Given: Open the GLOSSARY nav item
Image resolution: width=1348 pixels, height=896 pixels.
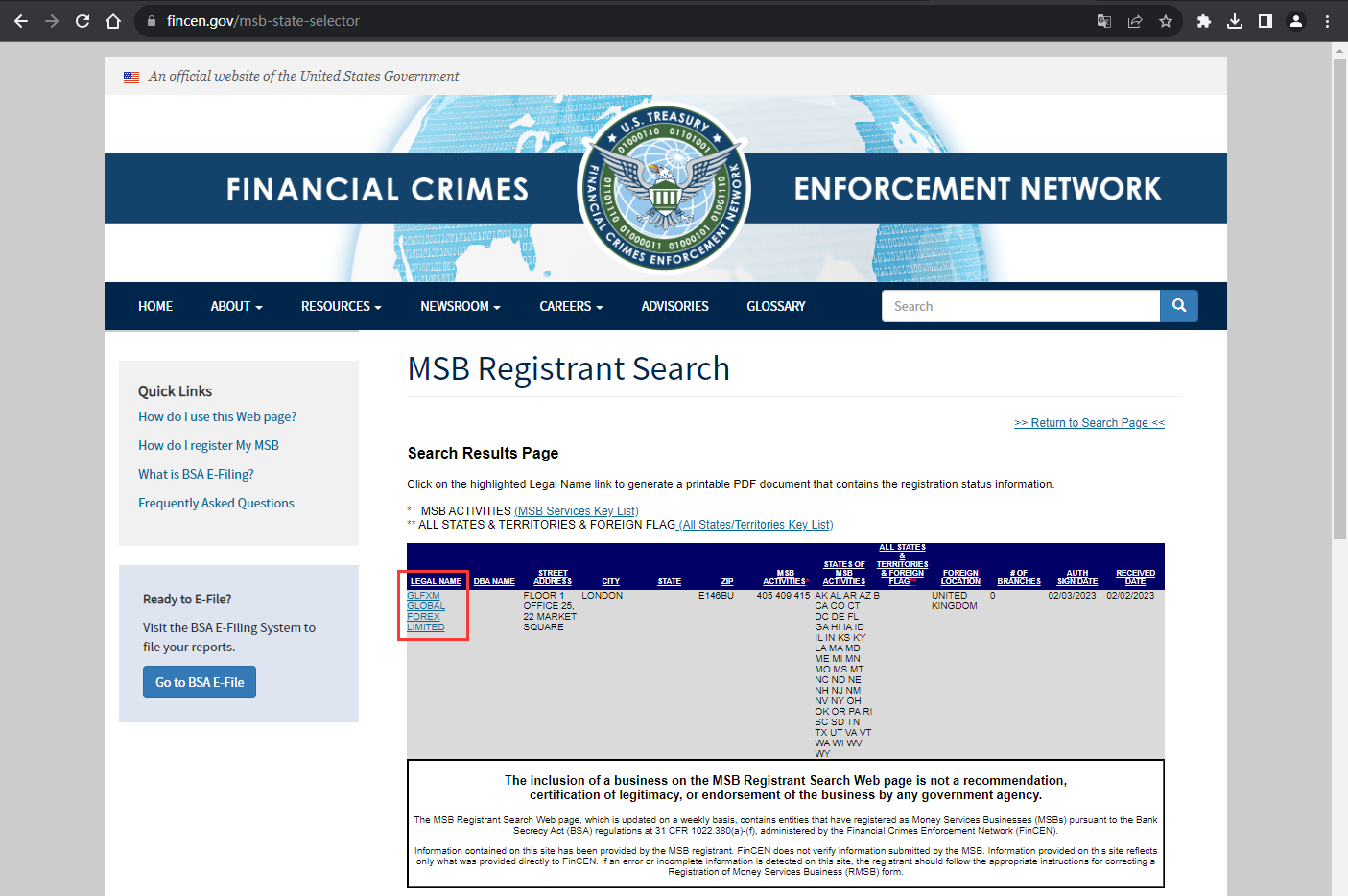Looking at the screenshot, I should tap(776, 306).
